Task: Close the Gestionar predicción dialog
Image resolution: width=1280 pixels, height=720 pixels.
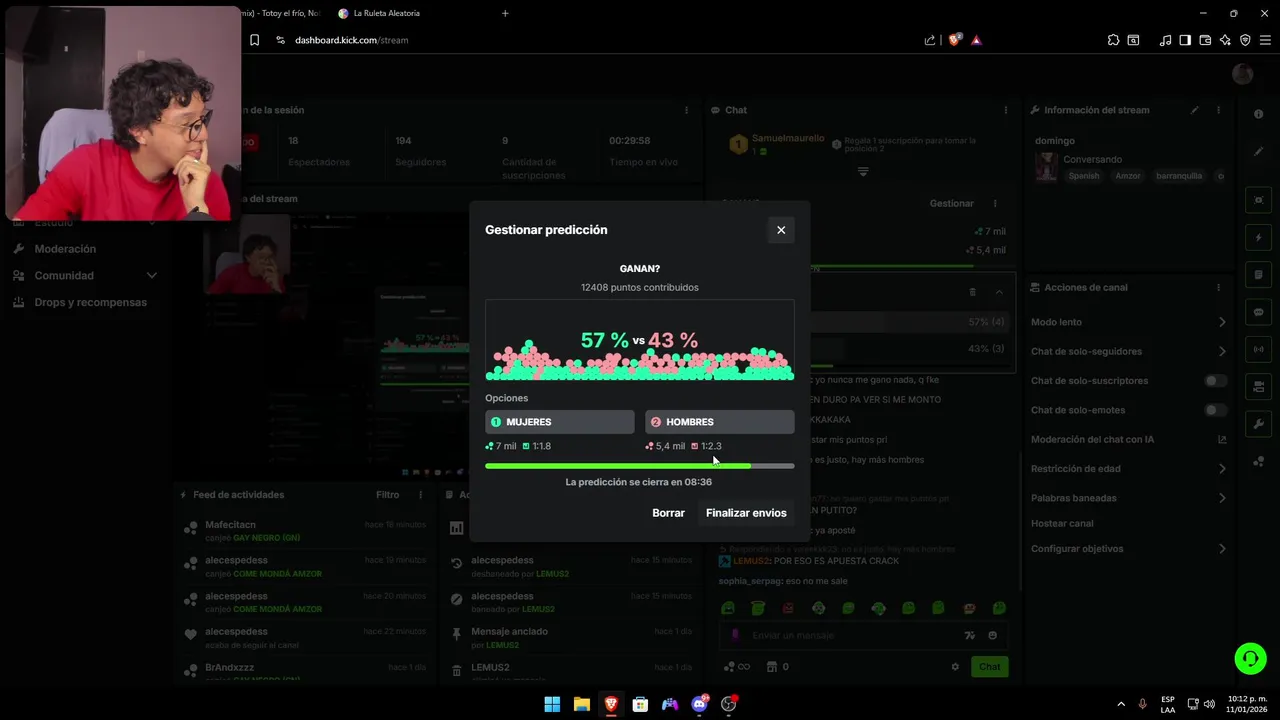Action: [x=781, y=230]
